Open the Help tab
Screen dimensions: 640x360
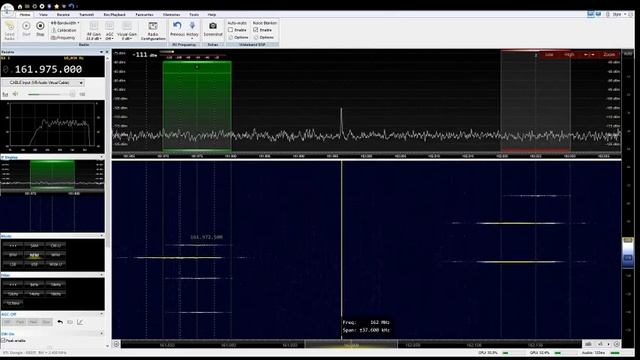211,15
